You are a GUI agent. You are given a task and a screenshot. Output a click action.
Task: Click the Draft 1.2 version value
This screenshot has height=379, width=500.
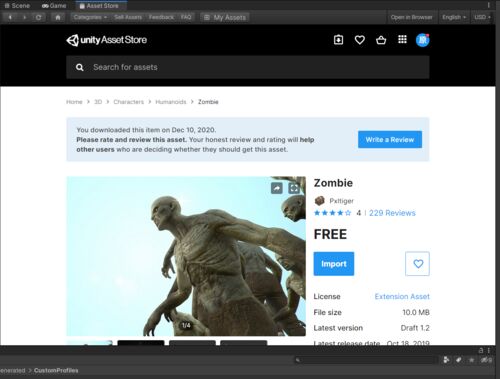tap(415, 328)
